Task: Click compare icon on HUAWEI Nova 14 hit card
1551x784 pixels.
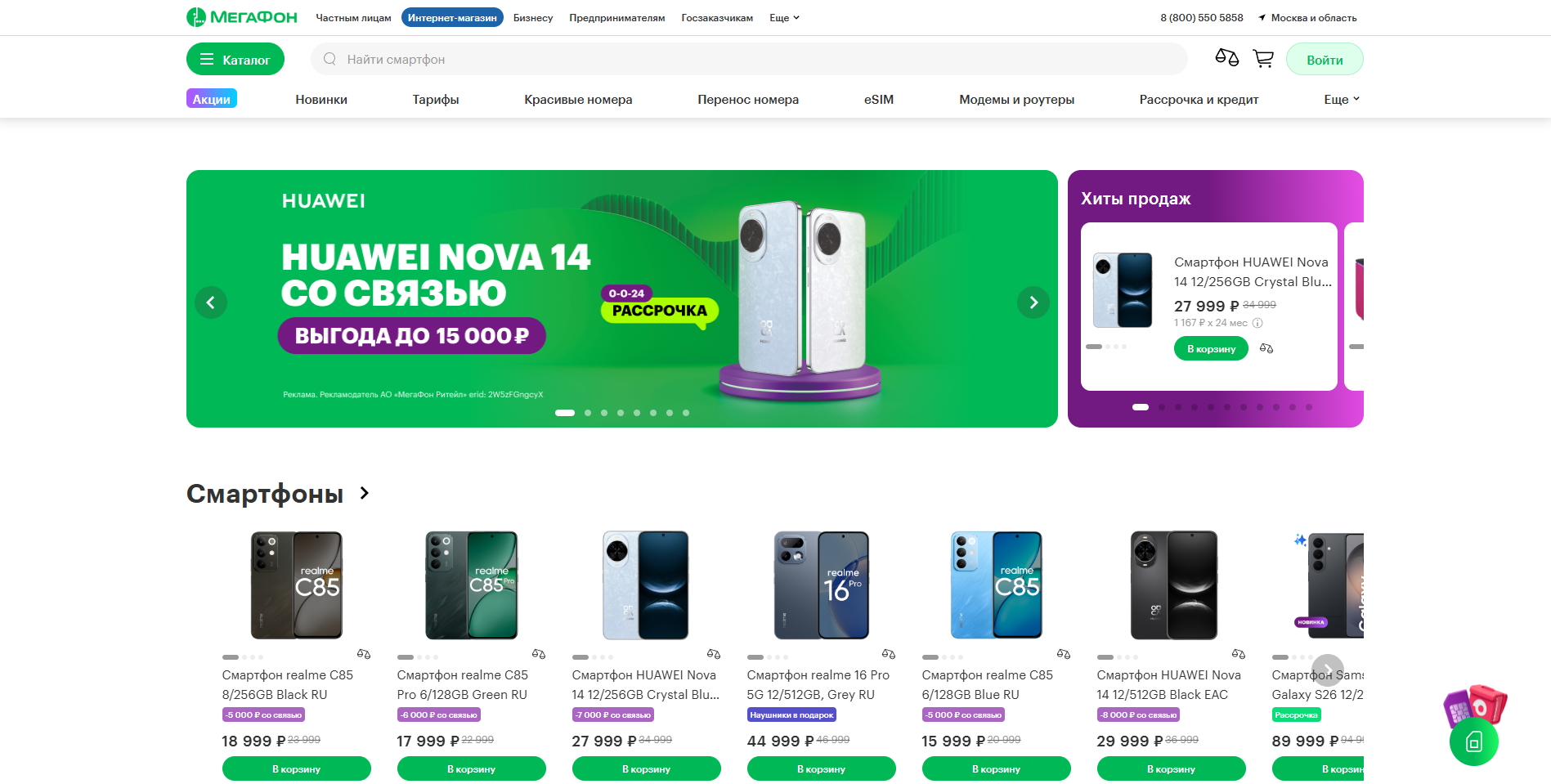Action: click(1266, 348)
